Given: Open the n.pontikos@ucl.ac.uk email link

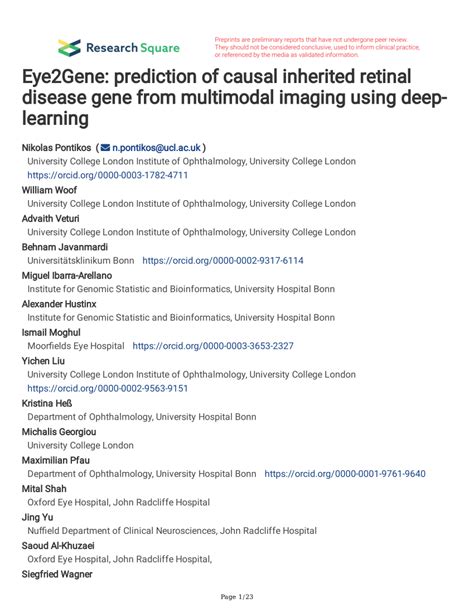Looking at the screenshot, I should coord(156,148).
